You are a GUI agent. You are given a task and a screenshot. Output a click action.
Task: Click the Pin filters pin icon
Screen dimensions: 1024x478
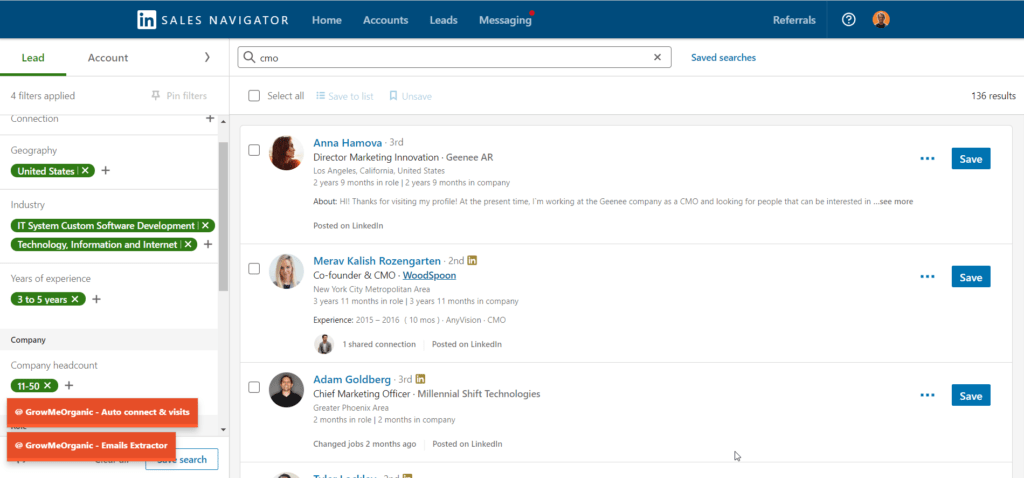[155, 96]
